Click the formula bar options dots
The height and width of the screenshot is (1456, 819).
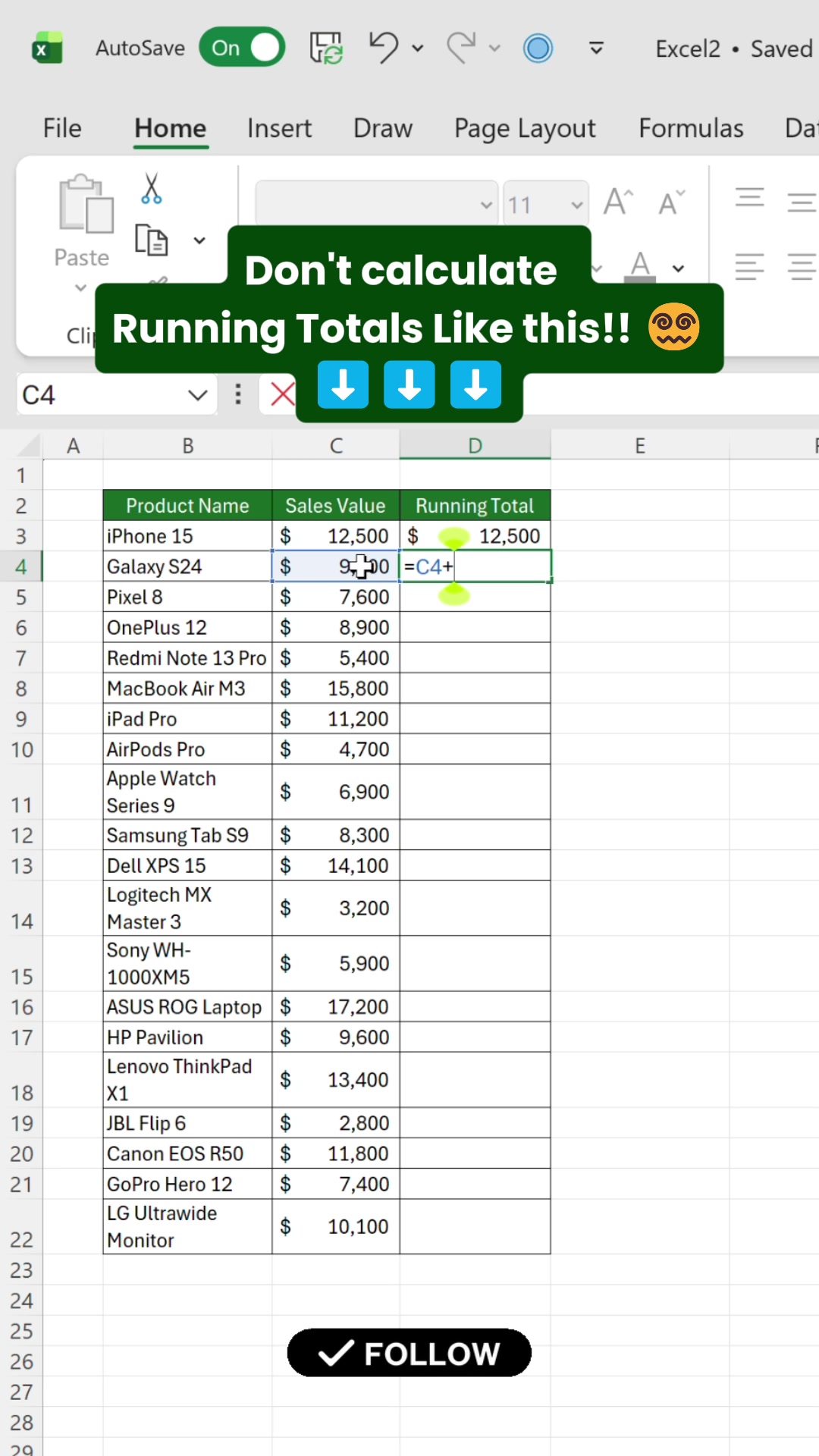tap(238, 394)
